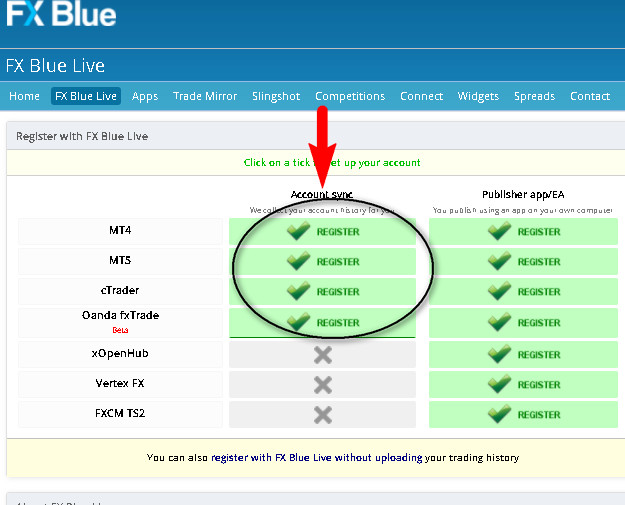Click the Vertex FX platform label
This screenshot has height=505, width=625.
coord(120,383)
